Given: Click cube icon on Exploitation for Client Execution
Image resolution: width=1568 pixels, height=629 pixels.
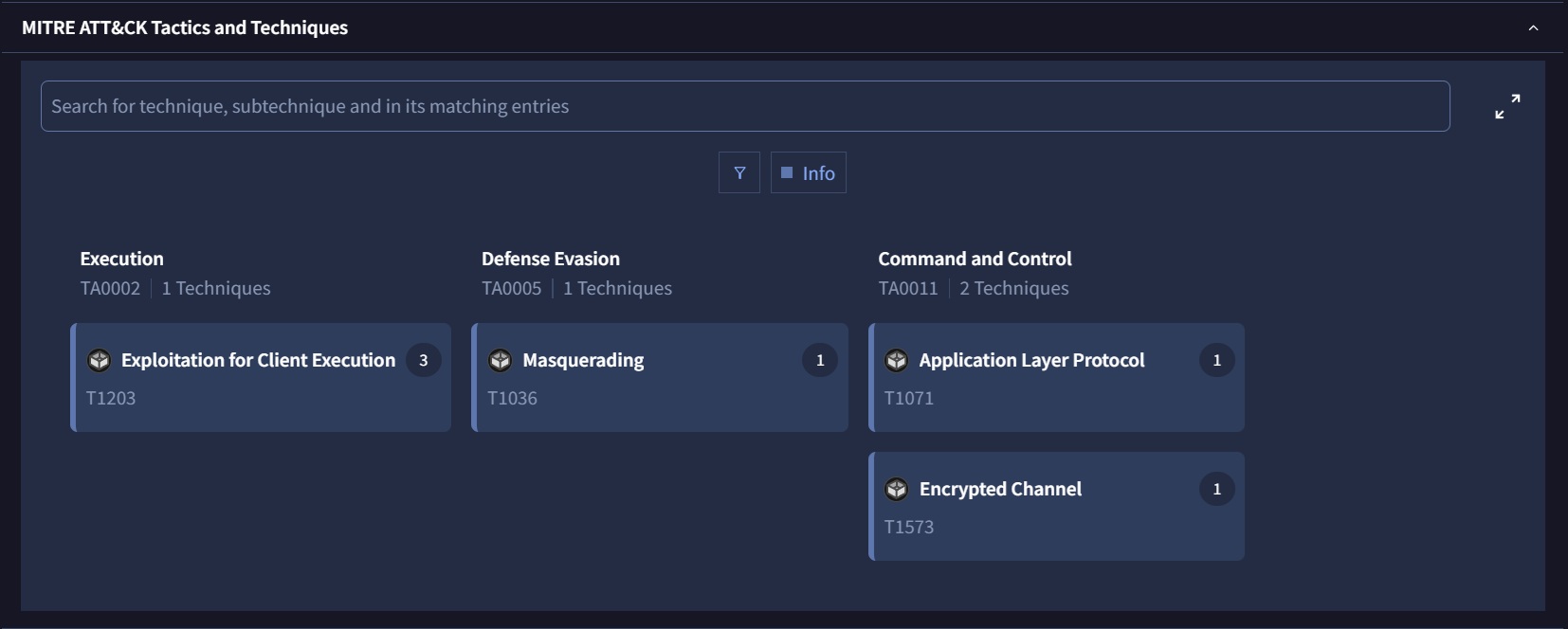Looking at the screenshot, I should [99, 360].
